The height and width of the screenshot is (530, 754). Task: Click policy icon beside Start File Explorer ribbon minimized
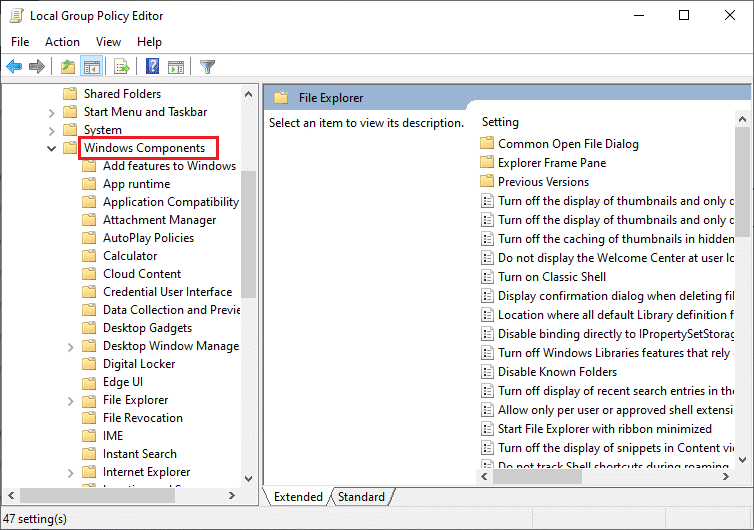coord(487,429)
